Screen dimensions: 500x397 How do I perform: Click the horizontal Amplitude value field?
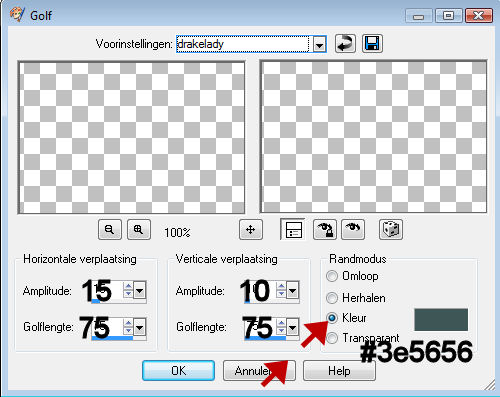point(107,290)
